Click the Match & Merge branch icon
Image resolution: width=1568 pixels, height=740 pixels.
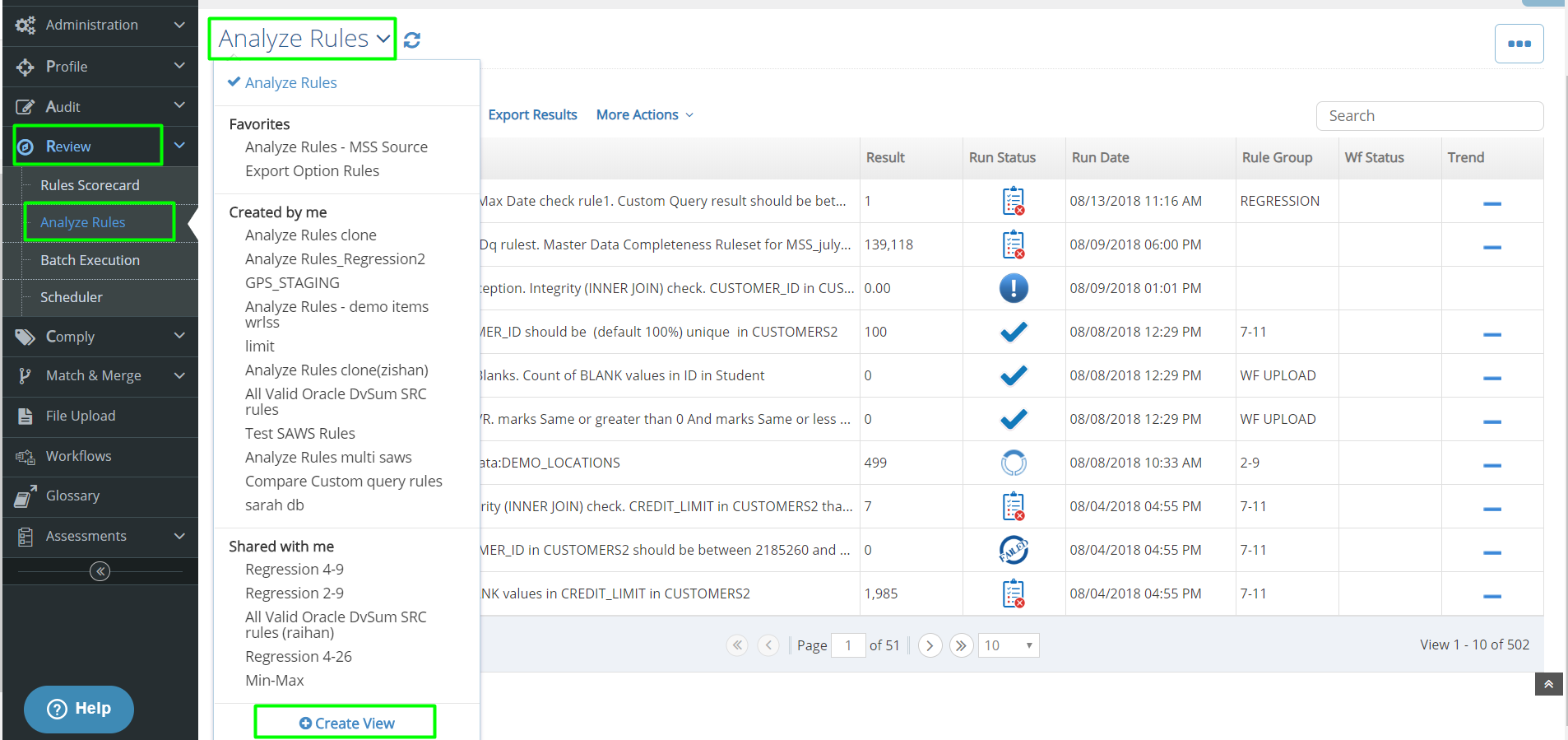click(x=26, y=375)
